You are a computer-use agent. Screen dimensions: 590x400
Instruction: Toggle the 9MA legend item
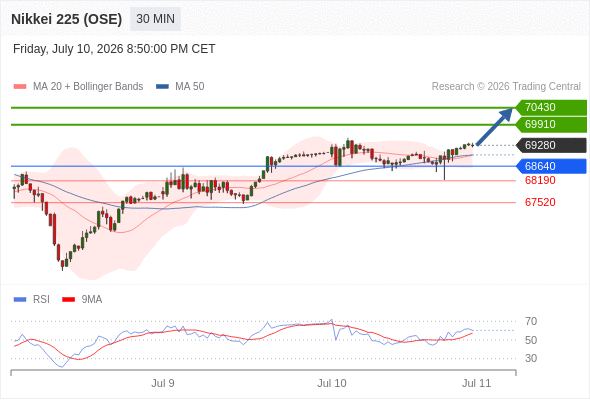pos(82,300)
